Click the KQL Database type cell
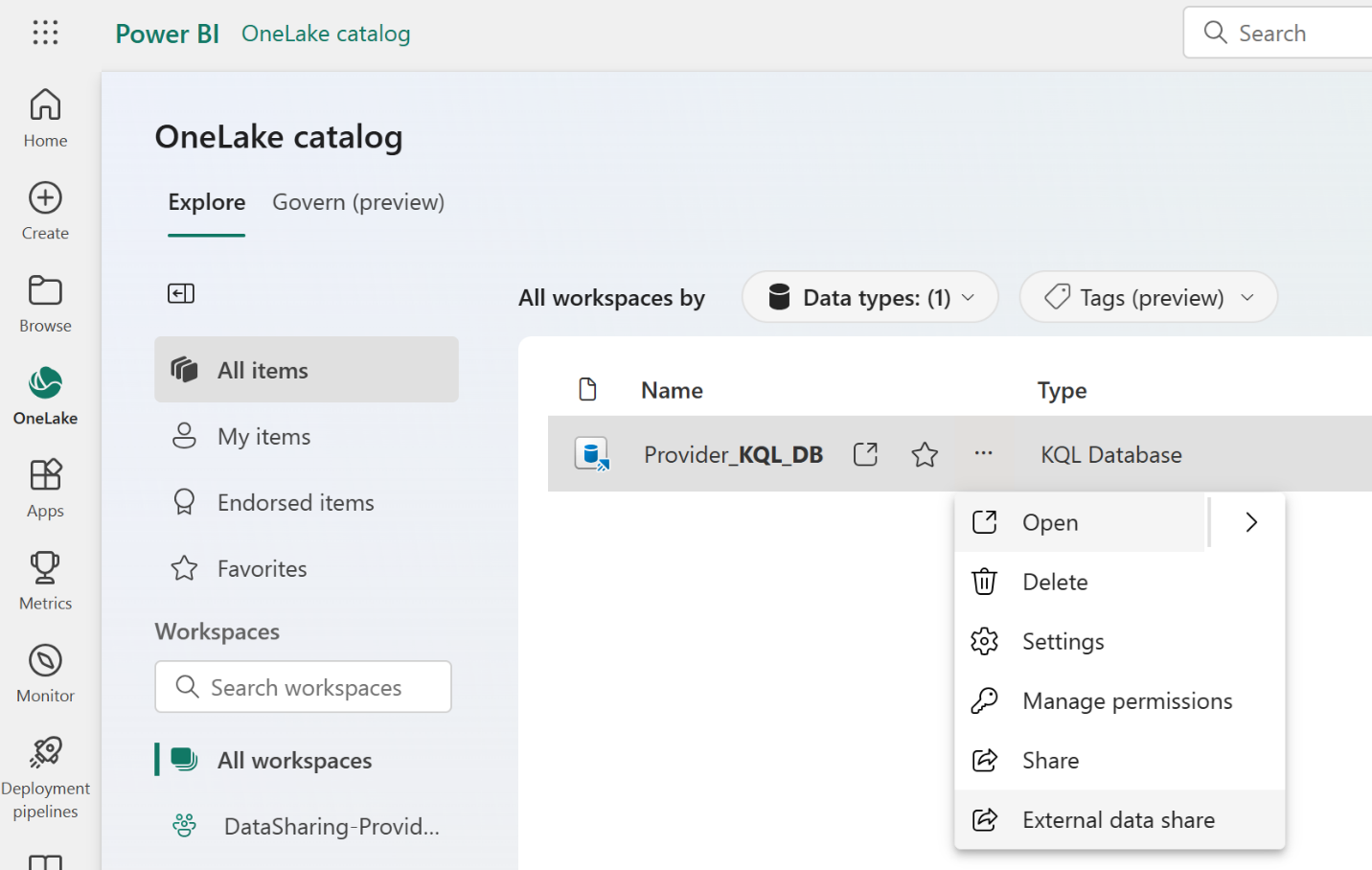This screenshot has width=1372, height=870. click(1111, 454)
